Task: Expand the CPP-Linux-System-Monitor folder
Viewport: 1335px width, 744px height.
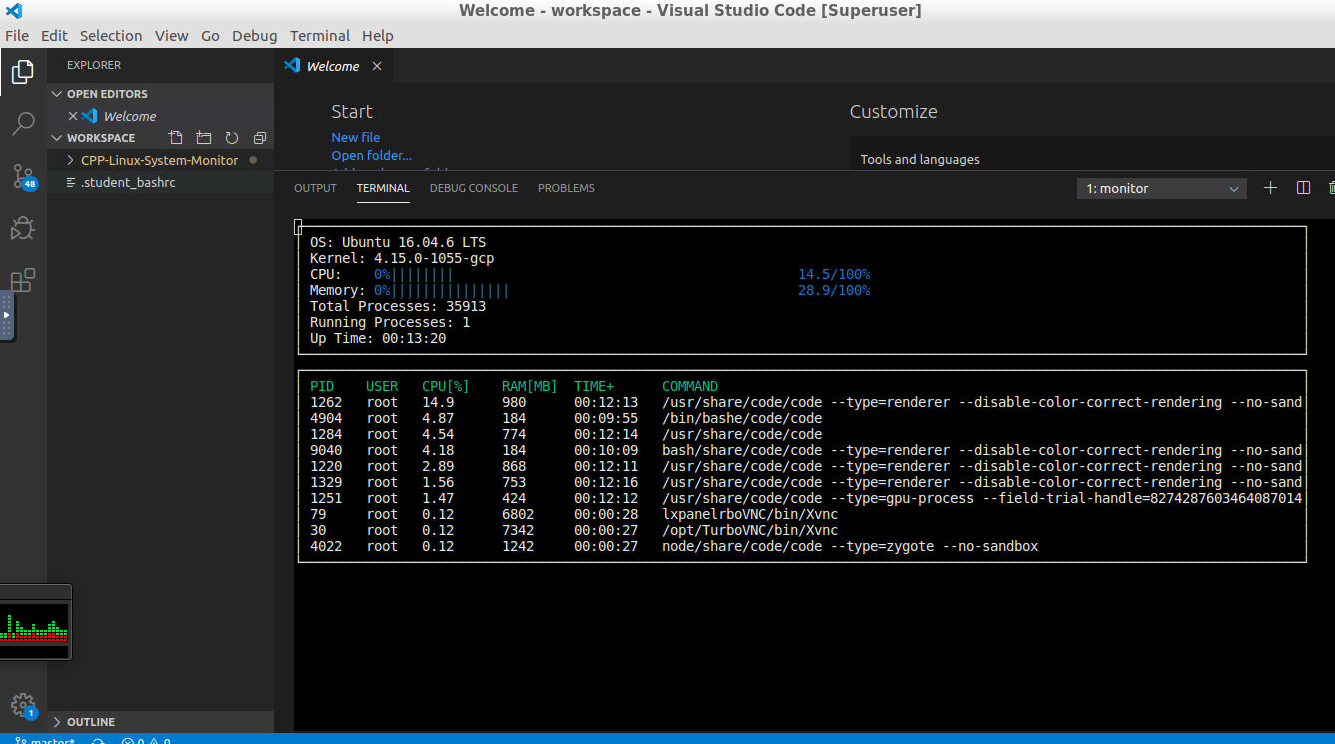Action: pos(160,160)
